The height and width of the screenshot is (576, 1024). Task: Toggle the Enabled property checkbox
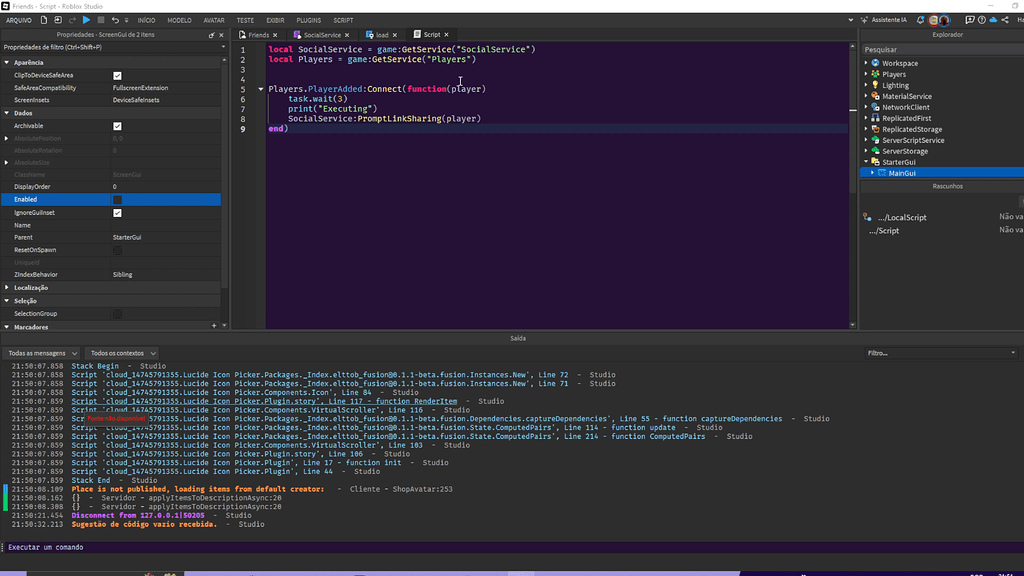click(x=117, y=199)
